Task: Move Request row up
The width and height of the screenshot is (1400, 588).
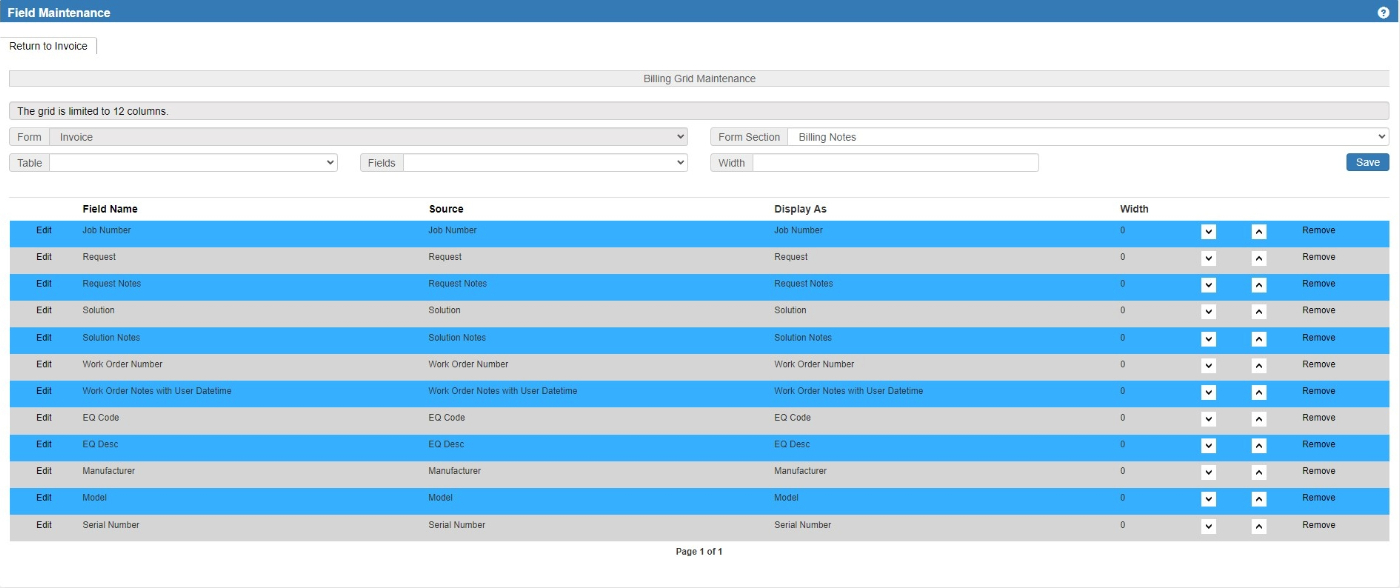Action: [x=1259, y=258]
